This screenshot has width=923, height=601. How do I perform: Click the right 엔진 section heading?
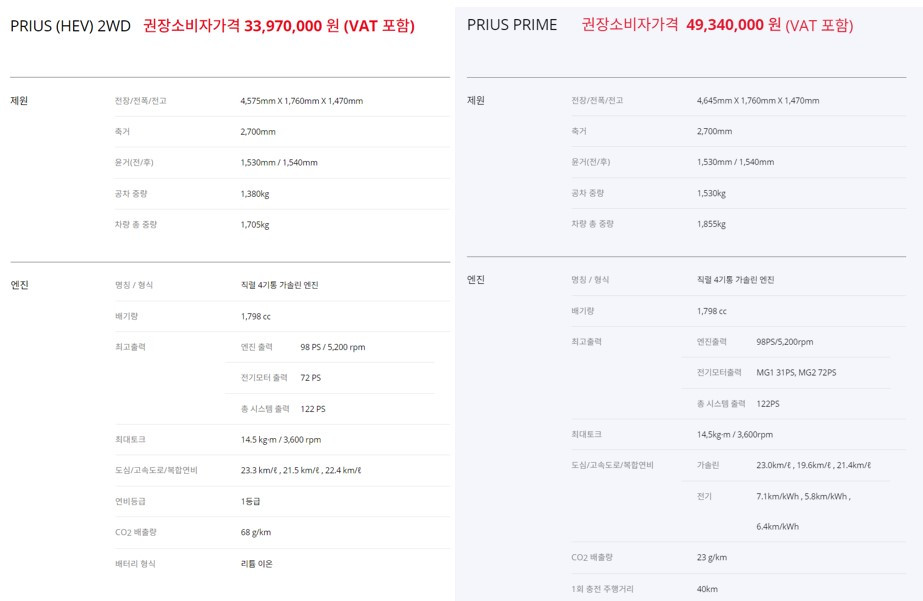pos(476,280)
